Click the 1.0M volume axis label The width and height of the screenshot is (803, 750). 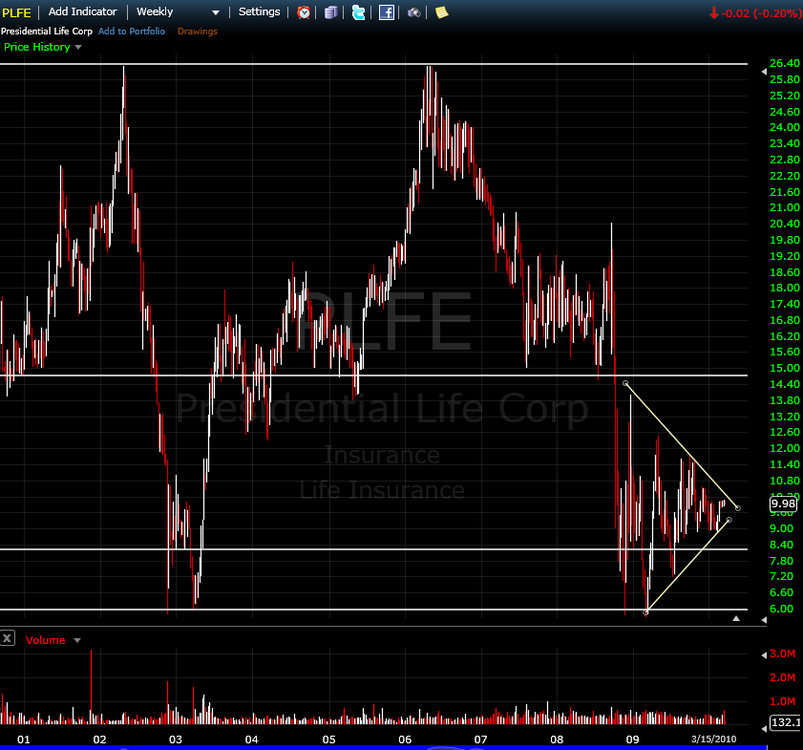(x=783, y=701)
